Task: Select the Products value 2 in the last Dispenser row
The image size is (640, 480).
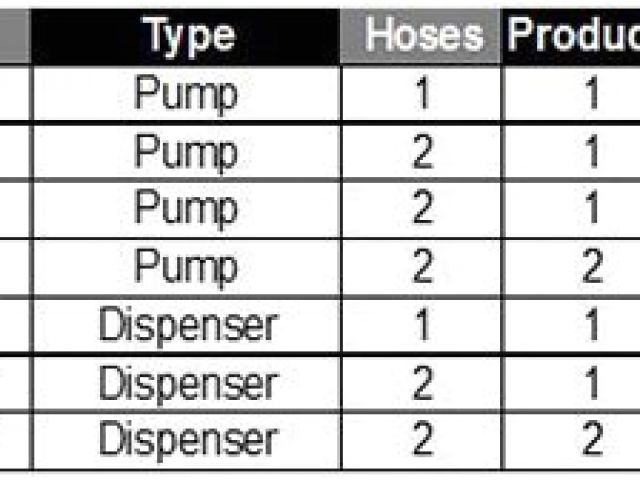Action: pyautogui.click(x=592, y=438)
